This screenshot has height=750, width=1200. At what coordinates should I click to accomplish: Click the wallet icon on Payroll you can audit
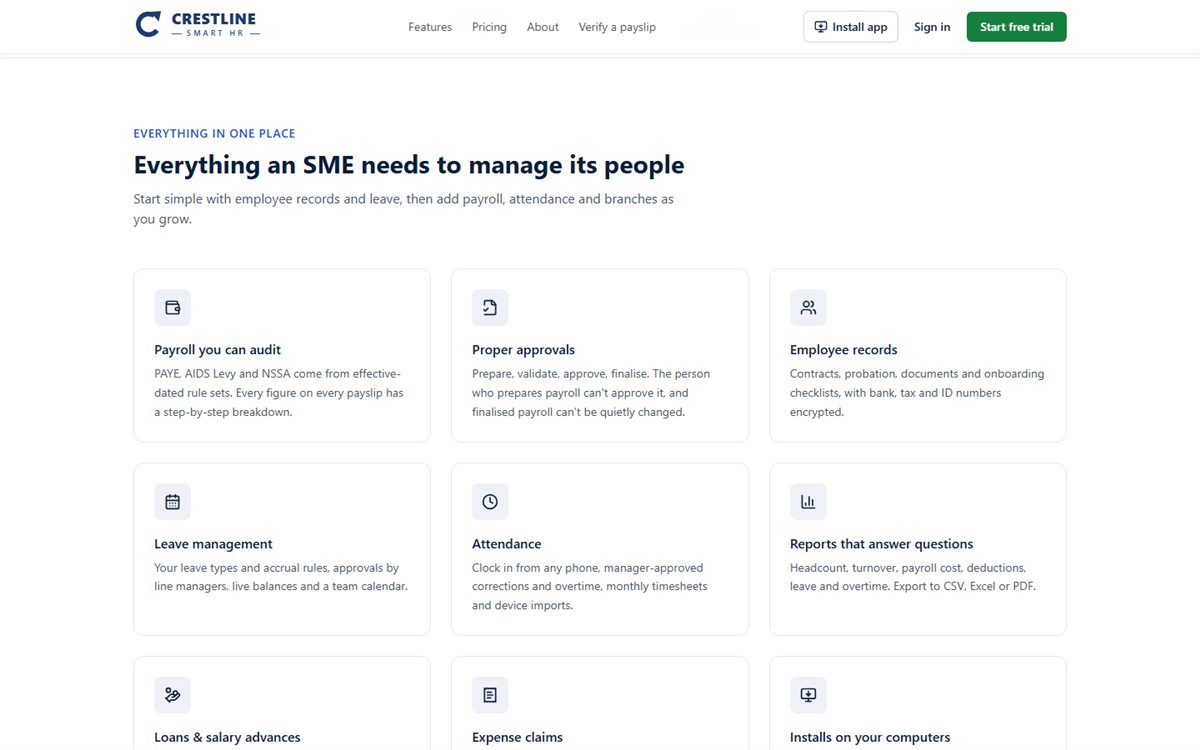tap(172, 308)
